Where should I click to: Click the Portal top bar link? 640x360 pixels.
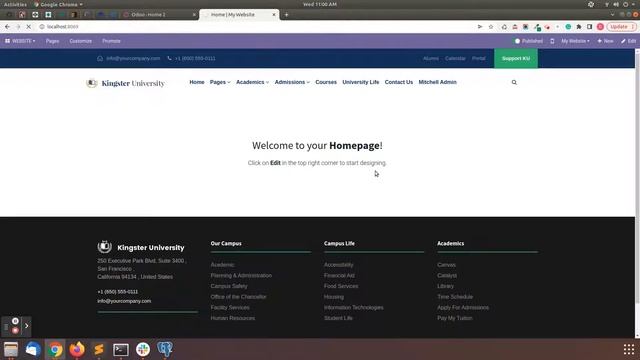479,58
